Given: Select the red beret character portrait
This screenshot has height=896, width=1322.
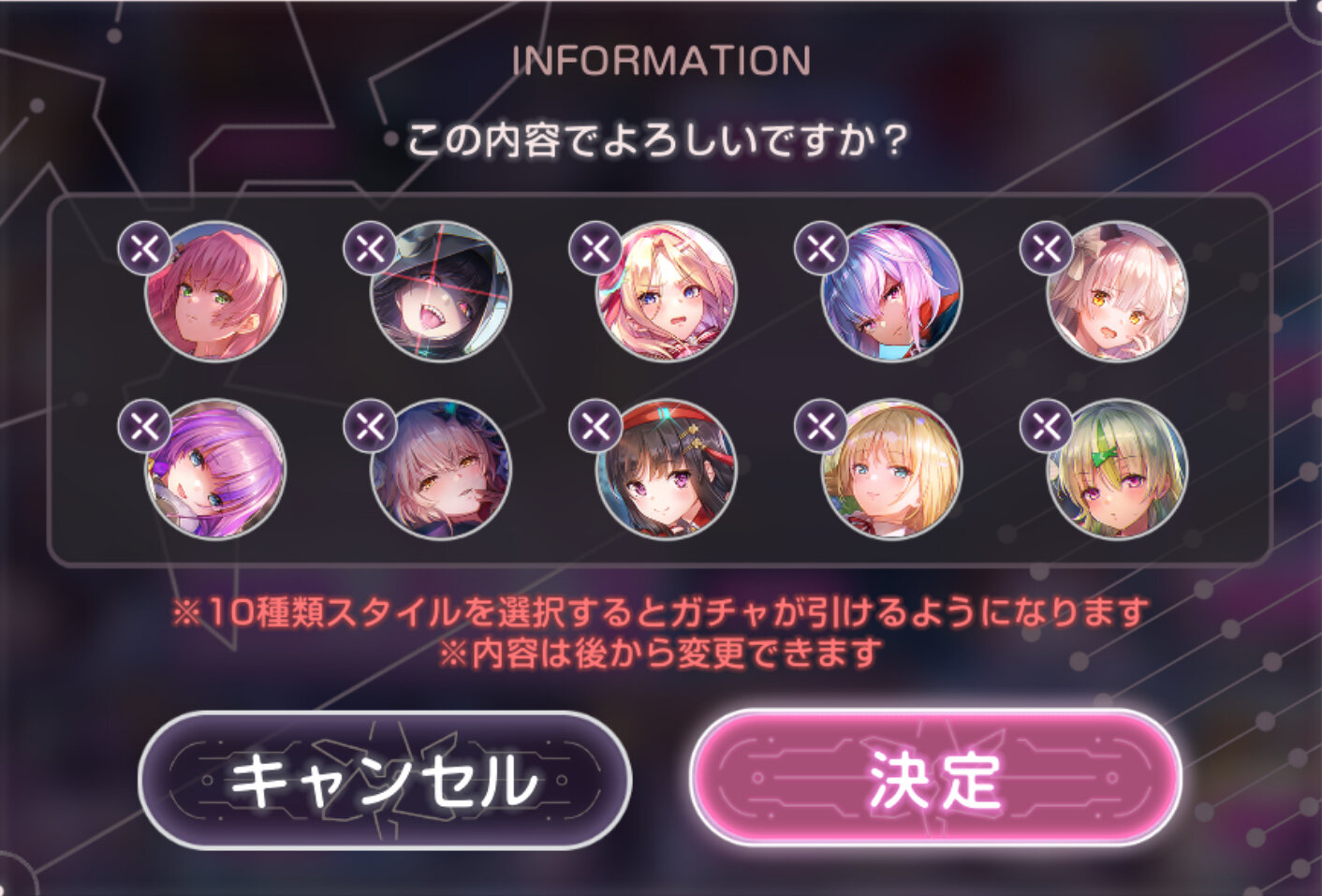Looking at the screenshot, I should (x=667, y=469).
